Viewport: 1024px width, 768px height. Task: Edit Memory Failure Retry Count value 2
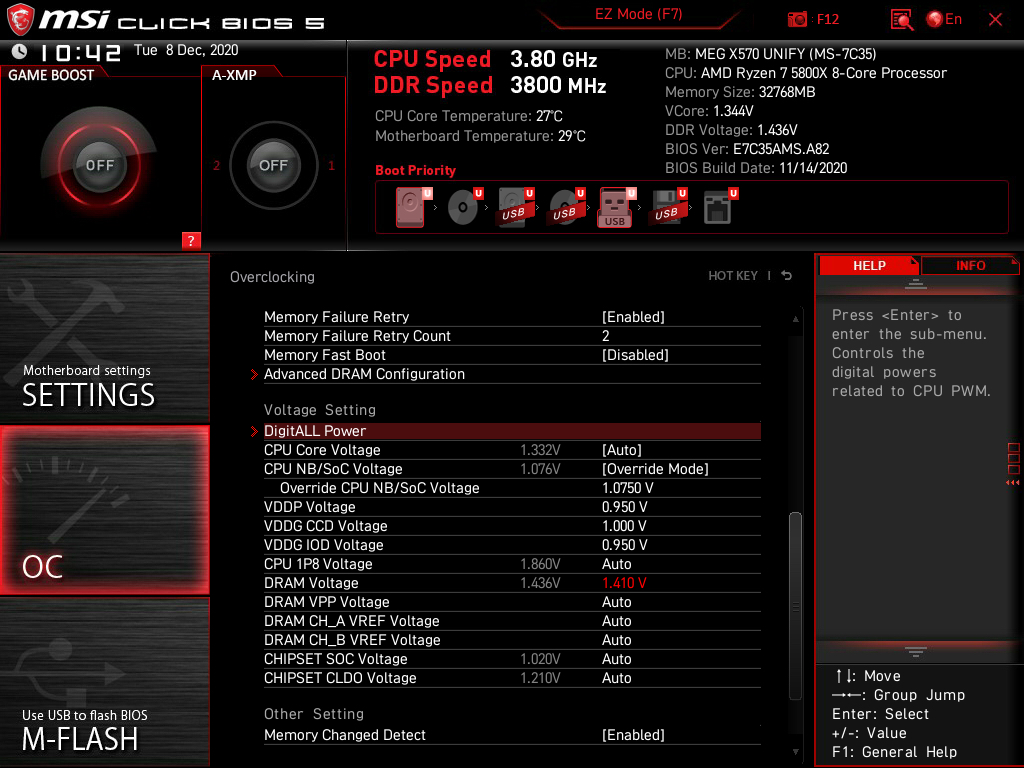pos(605,336)
